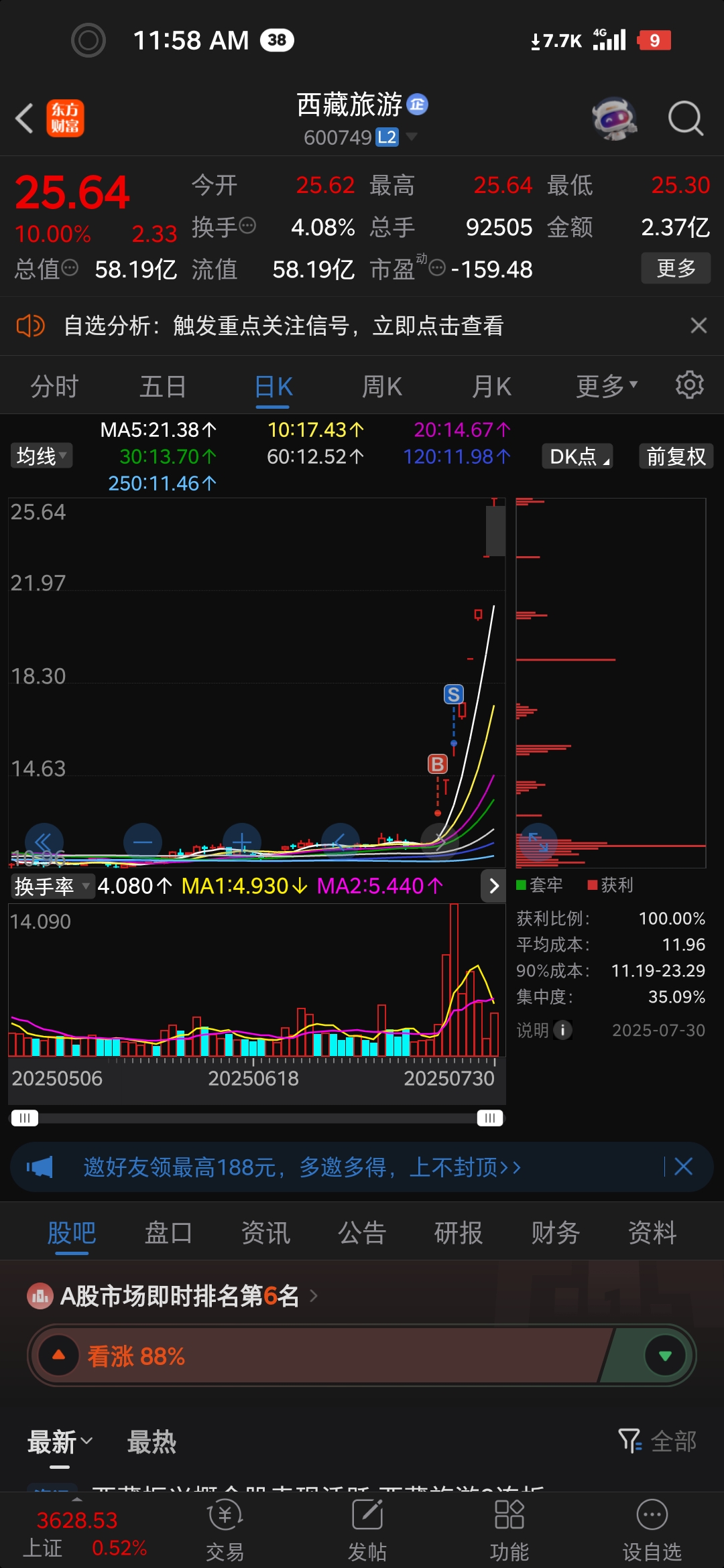Vote bearish with the green down arrow
This screenshot has height=1568, width=724.
coord(665,1355)
